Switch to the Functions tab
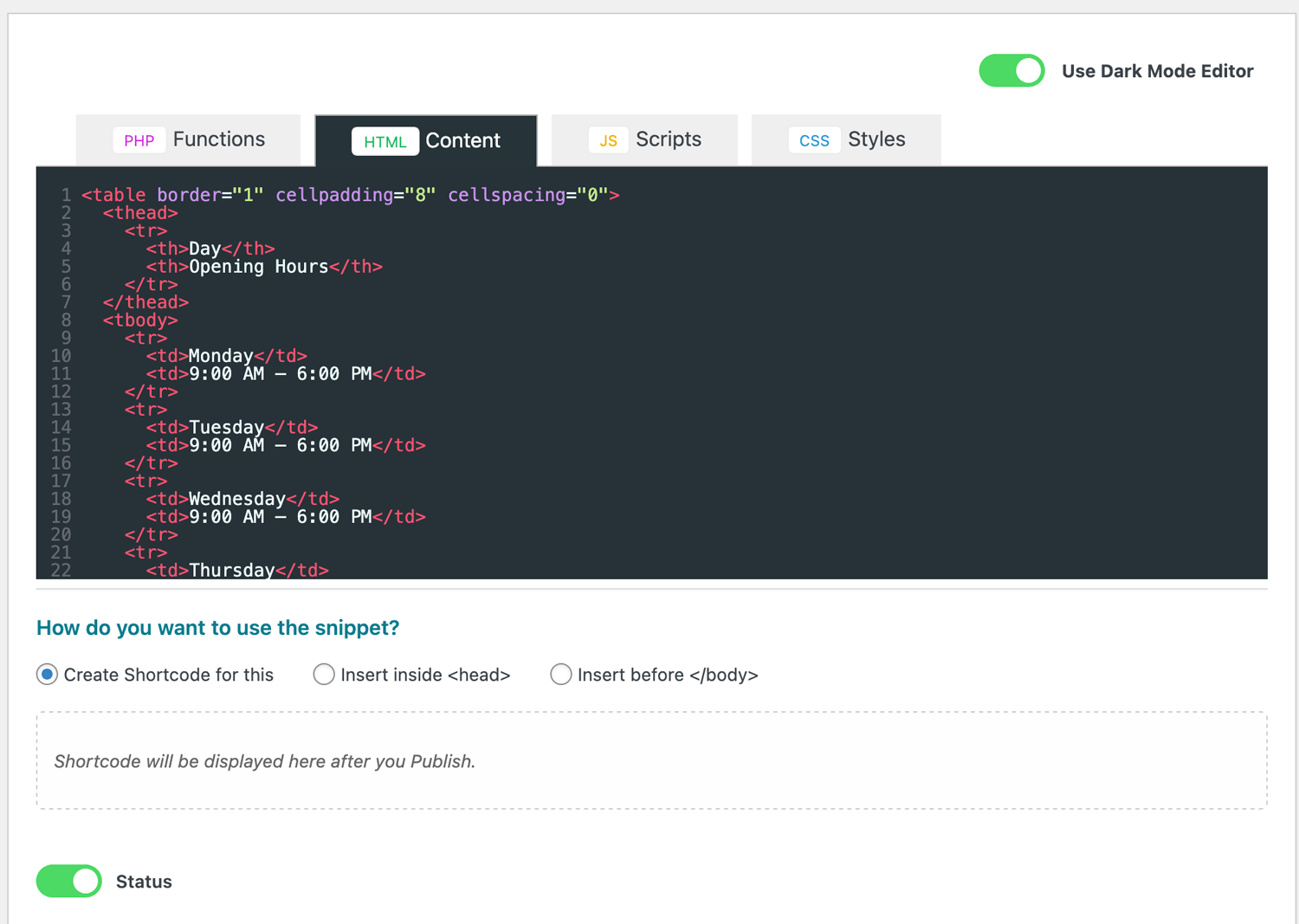 click(189, 139)
